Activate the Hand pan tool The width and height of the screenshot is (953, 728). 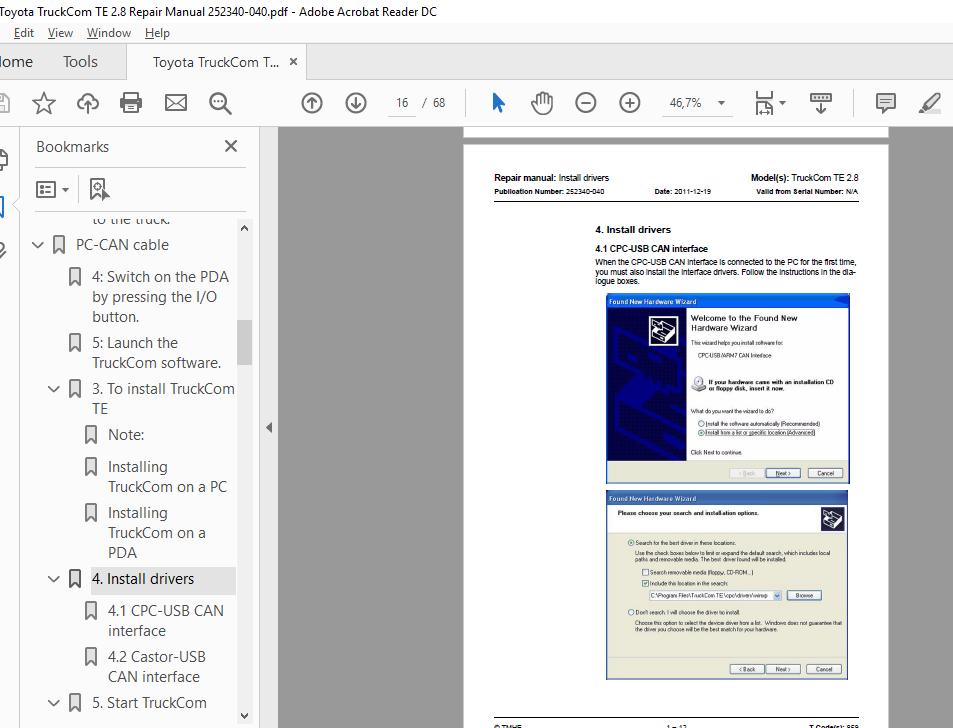click(x=542, y=103)
